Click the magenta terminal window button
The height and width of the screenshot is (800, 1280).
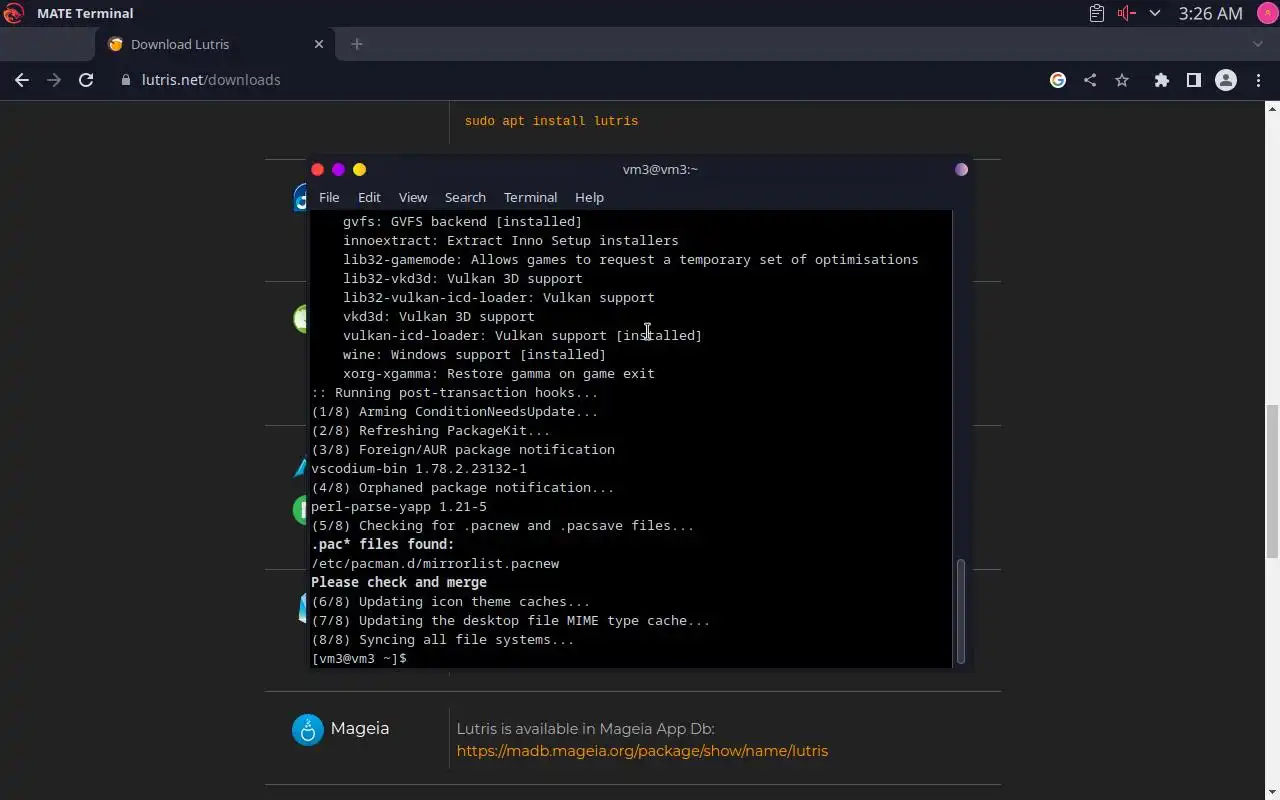pos(338,170)
